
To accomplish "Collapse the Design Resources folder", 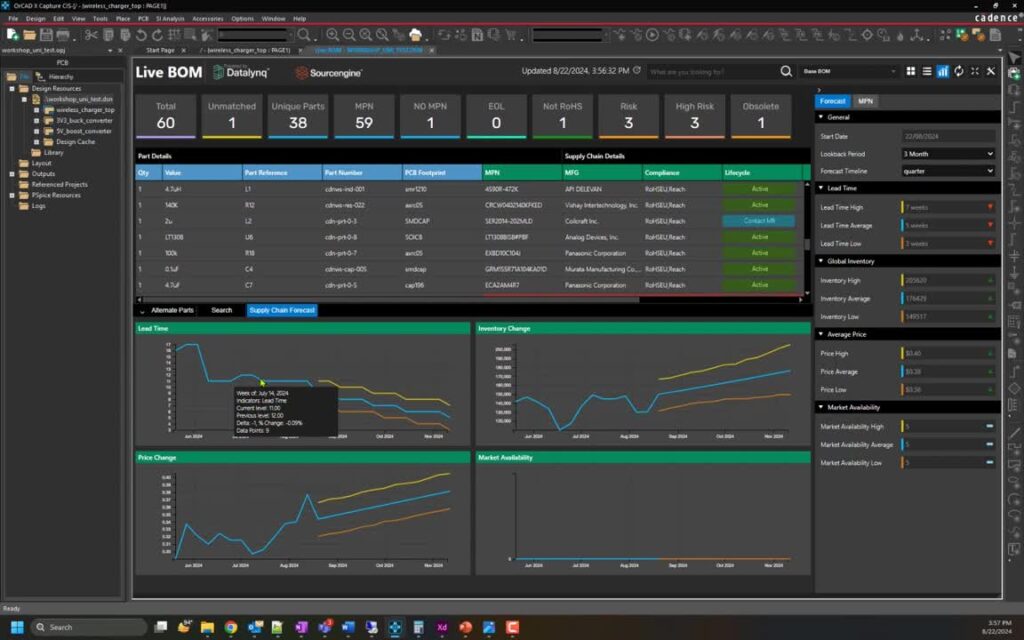I will pos(12,88).
